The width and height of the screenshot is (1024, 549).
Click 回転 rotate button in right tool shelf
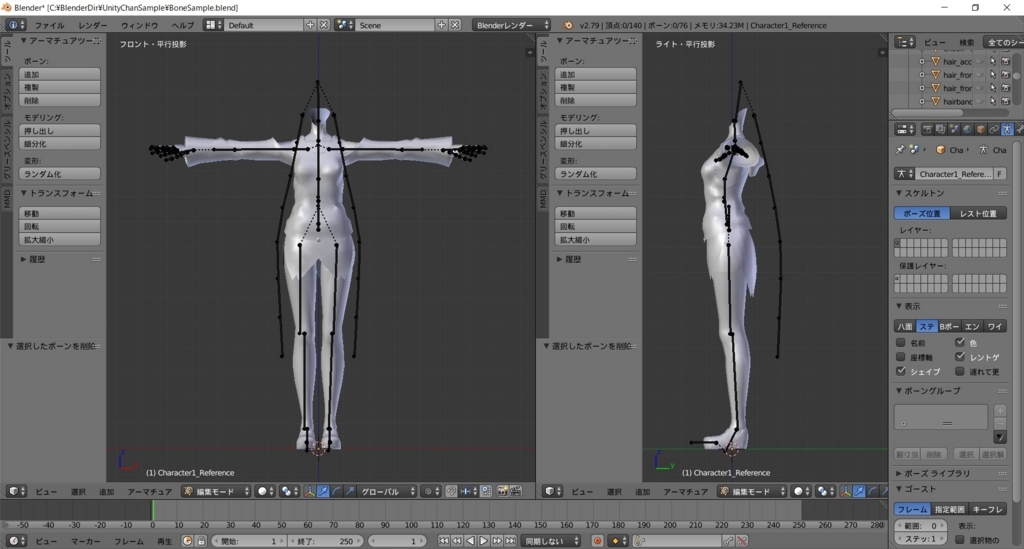pyautogui.click(x=596, y=227)
